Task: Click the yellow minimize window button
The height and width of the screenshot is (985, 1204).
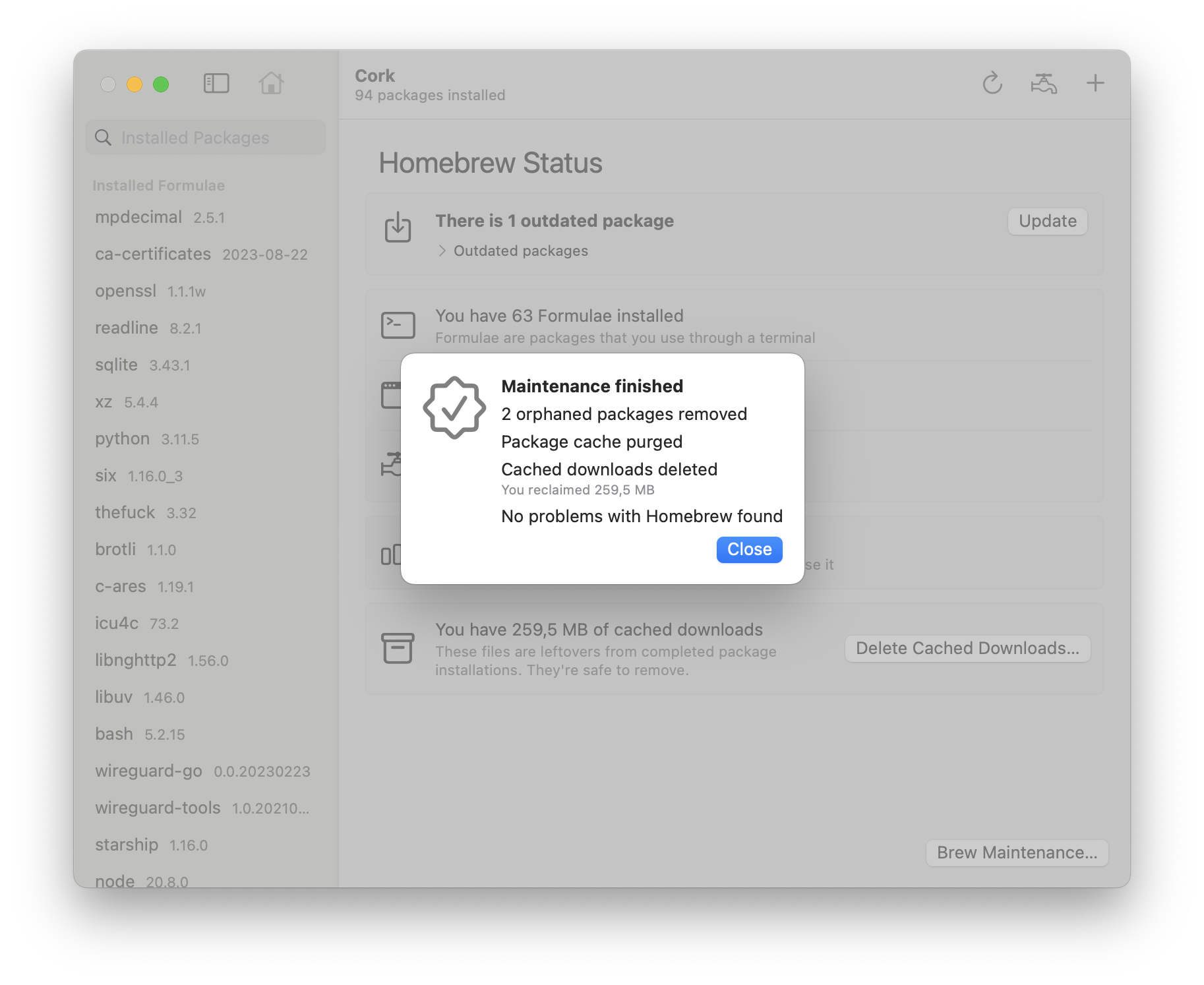Action: (x=135, y=84)
